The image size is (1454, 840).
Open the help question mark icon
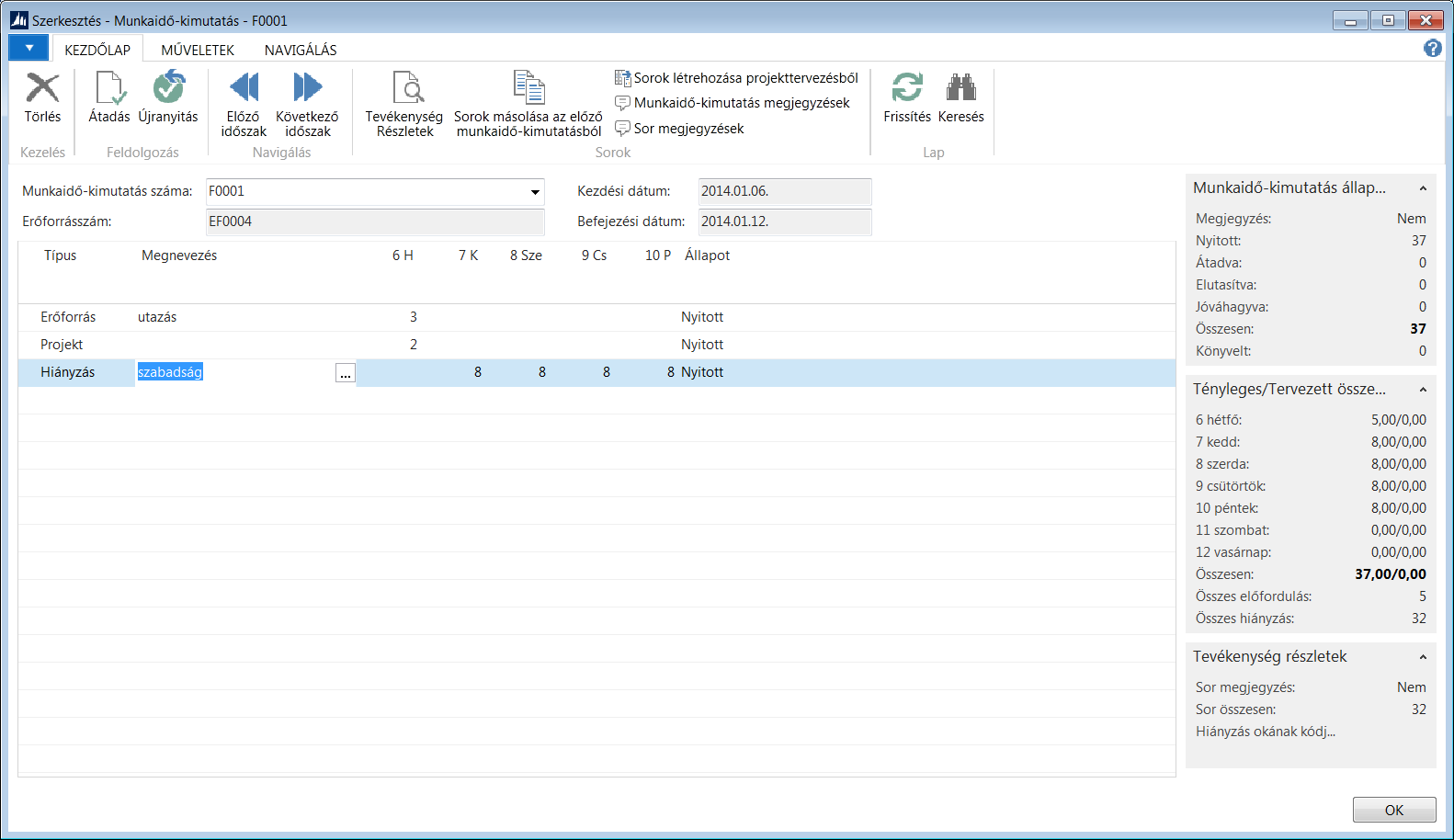point(1433,49)
